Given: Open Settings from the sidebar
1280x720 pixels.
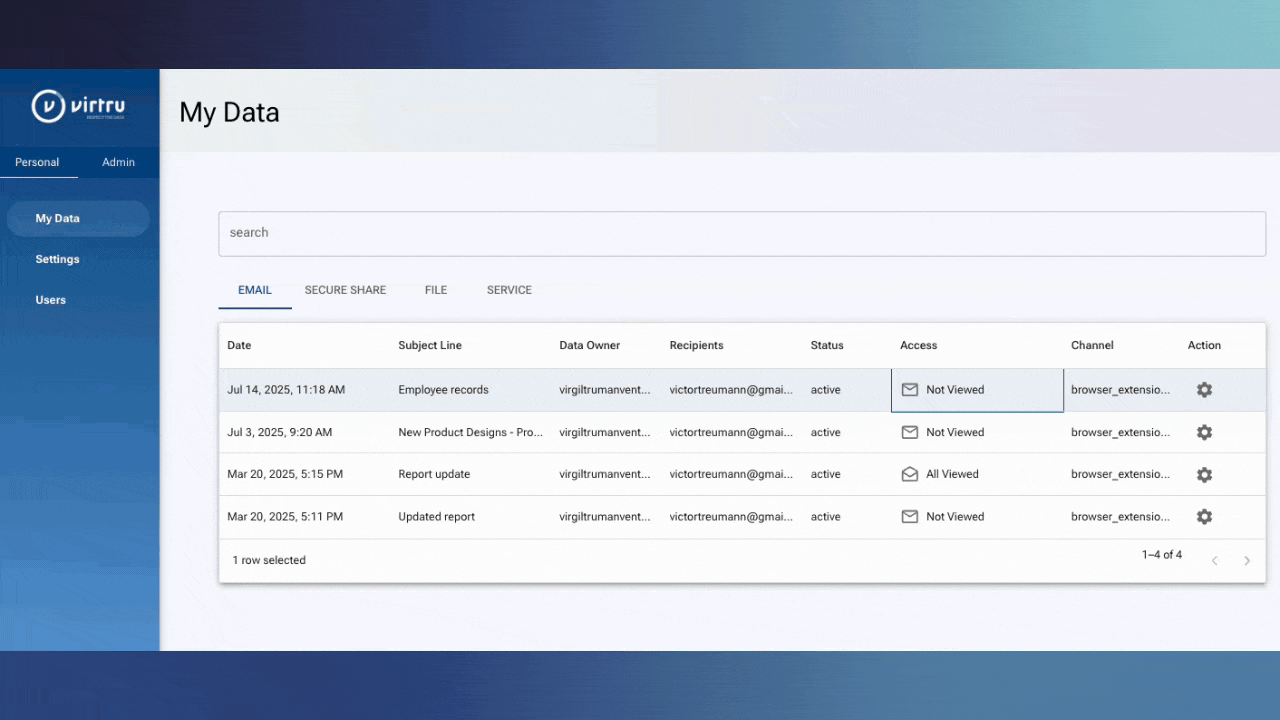Looking at the screenshot, I should coord(57,259).
